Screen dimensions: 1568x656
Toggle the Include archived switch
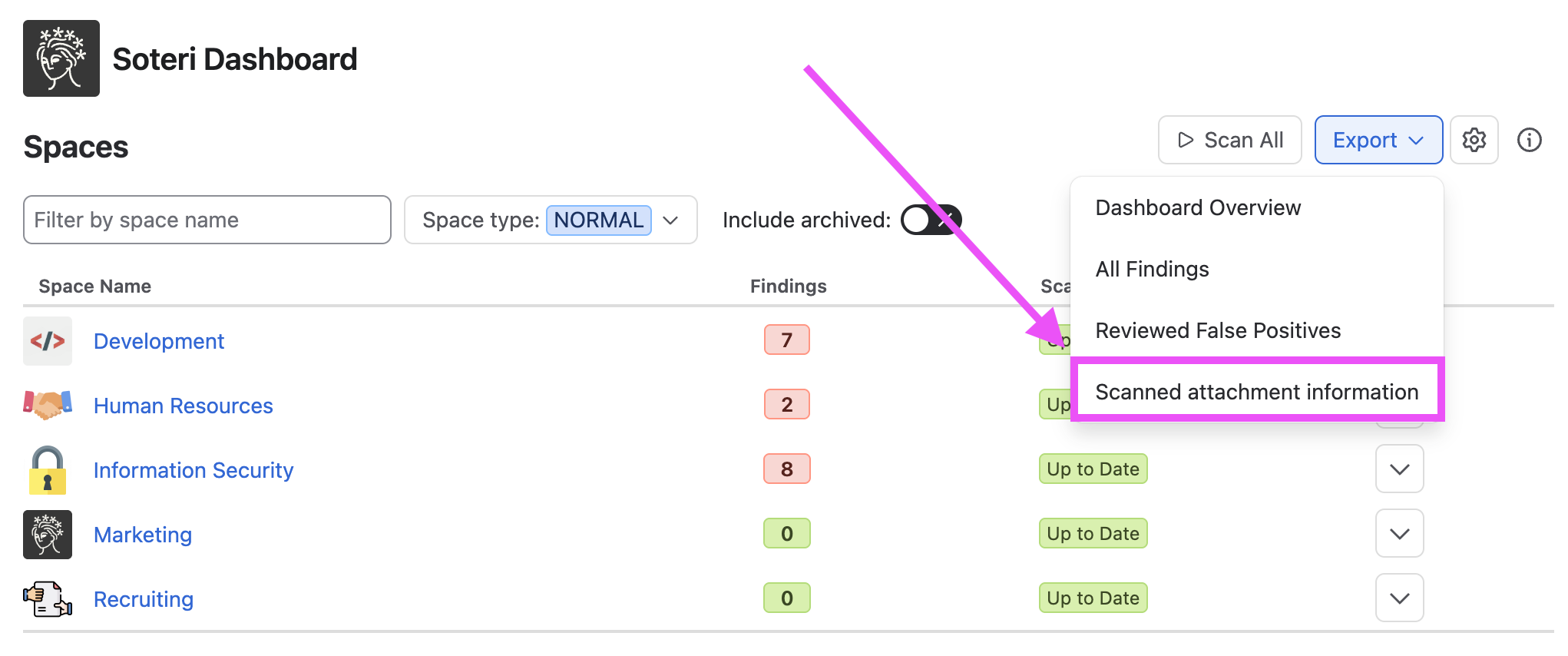(931, 220)
